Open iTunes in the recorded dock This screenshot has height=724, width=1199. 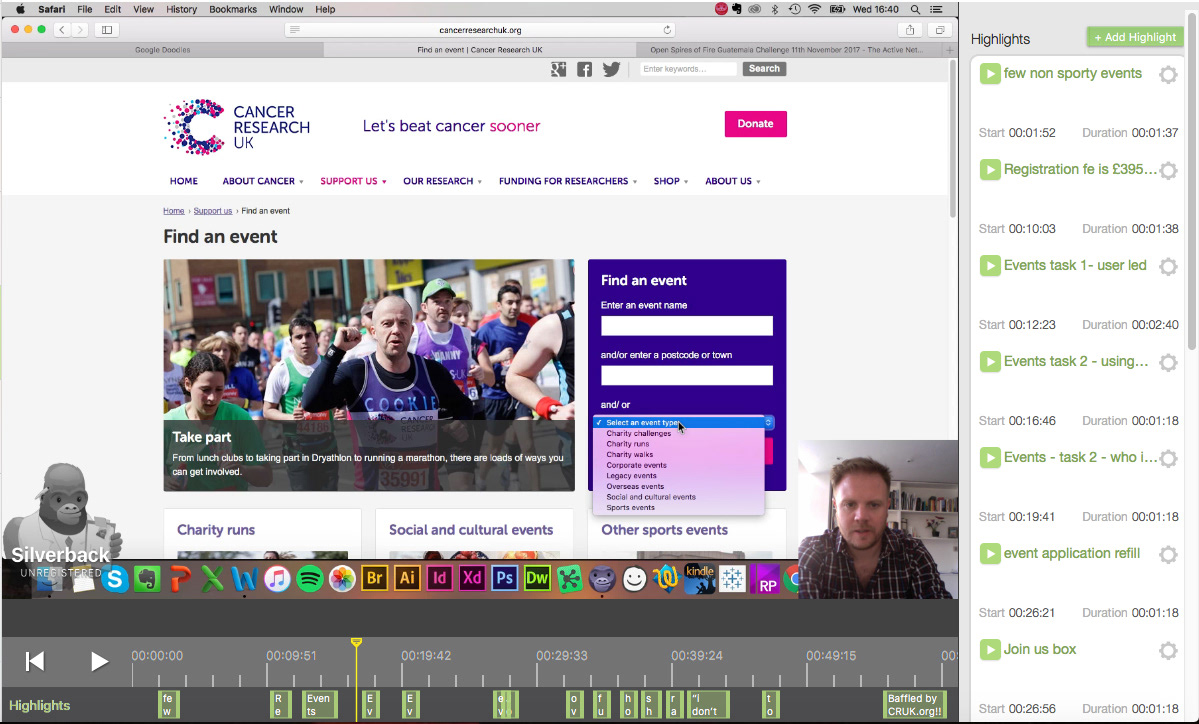tap(277, 580)
